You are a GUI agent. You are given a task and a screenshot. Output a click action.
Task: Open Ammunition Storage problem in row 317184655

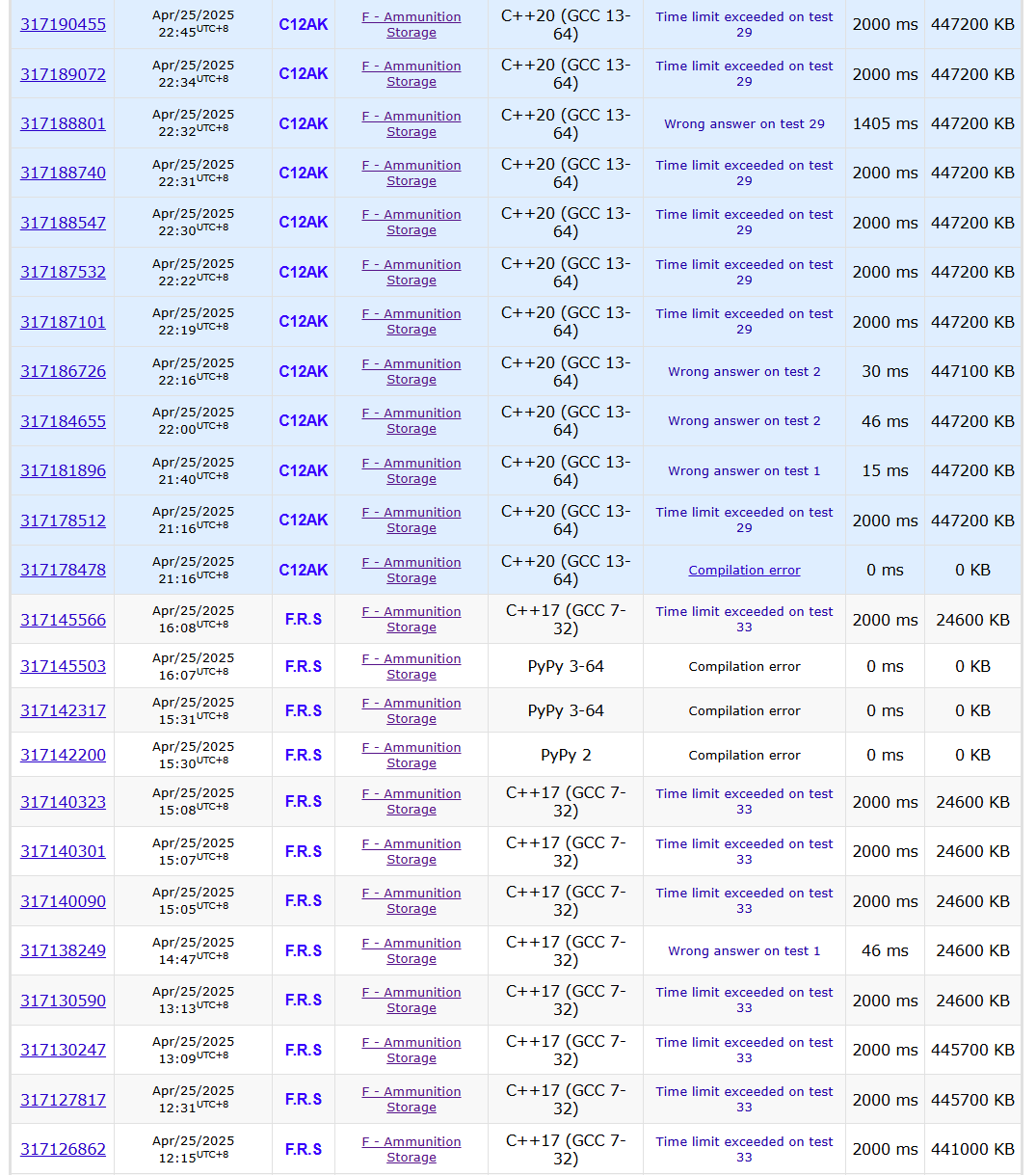pos(412,421)
